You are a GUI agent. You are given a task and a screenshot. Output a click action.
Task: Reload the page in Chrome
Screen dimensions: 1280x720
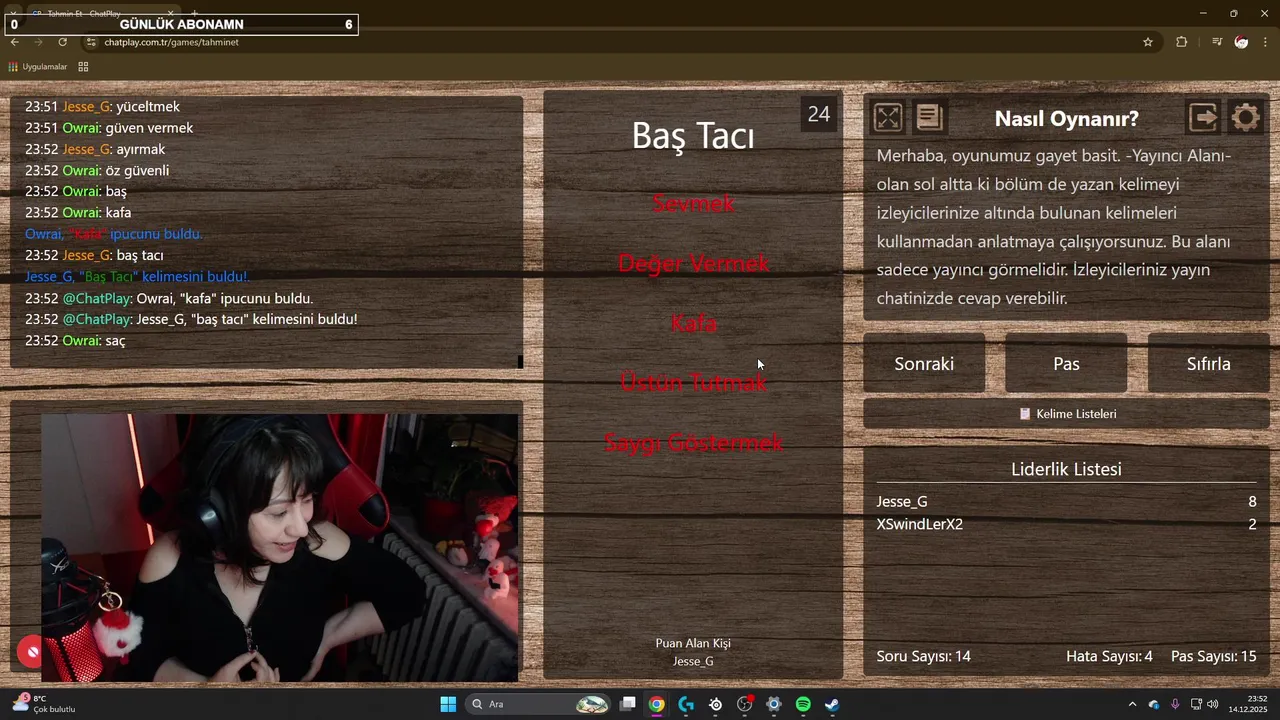[62, 42]
